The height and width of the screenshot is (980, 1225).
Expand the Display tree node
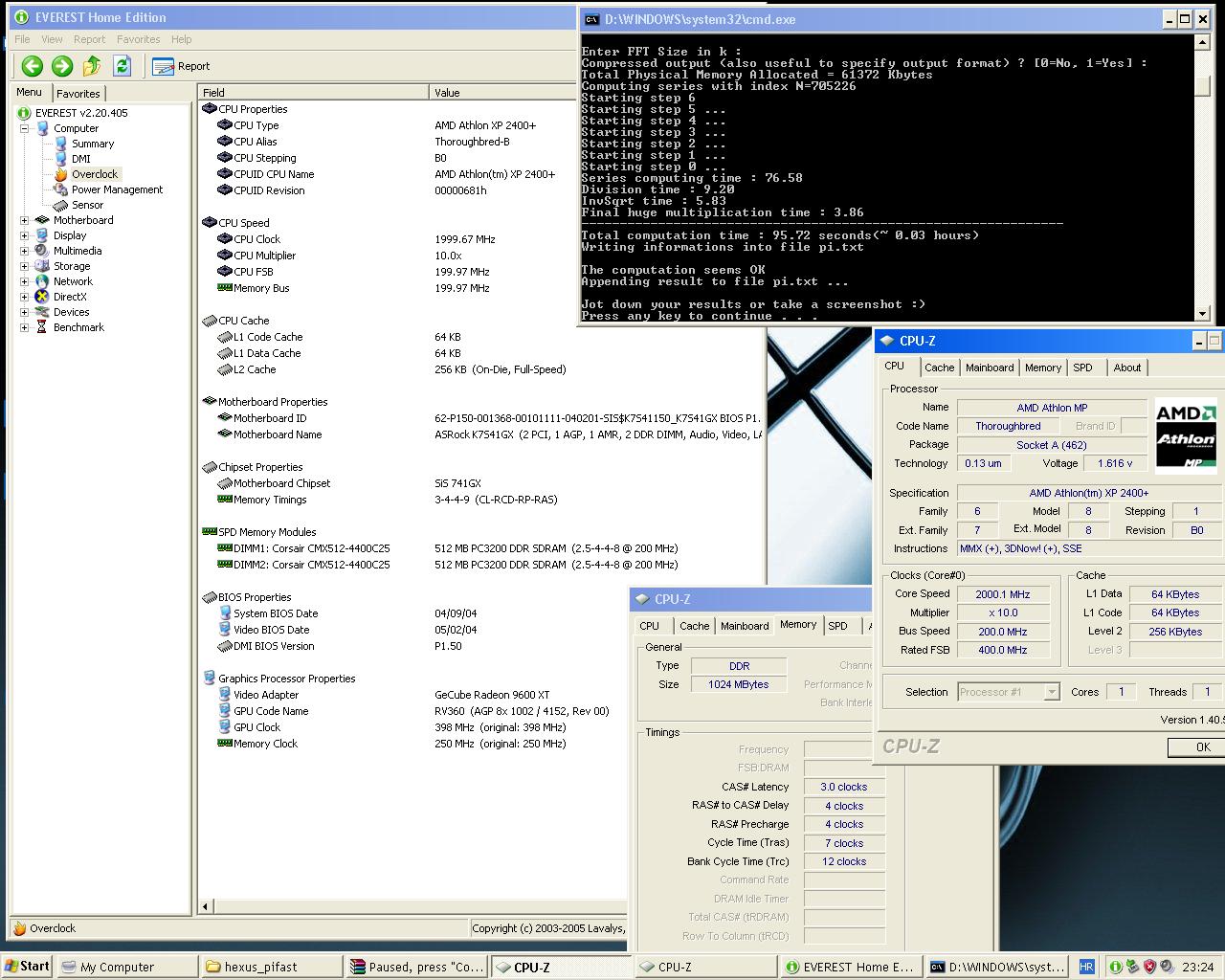tap(24, 235)
